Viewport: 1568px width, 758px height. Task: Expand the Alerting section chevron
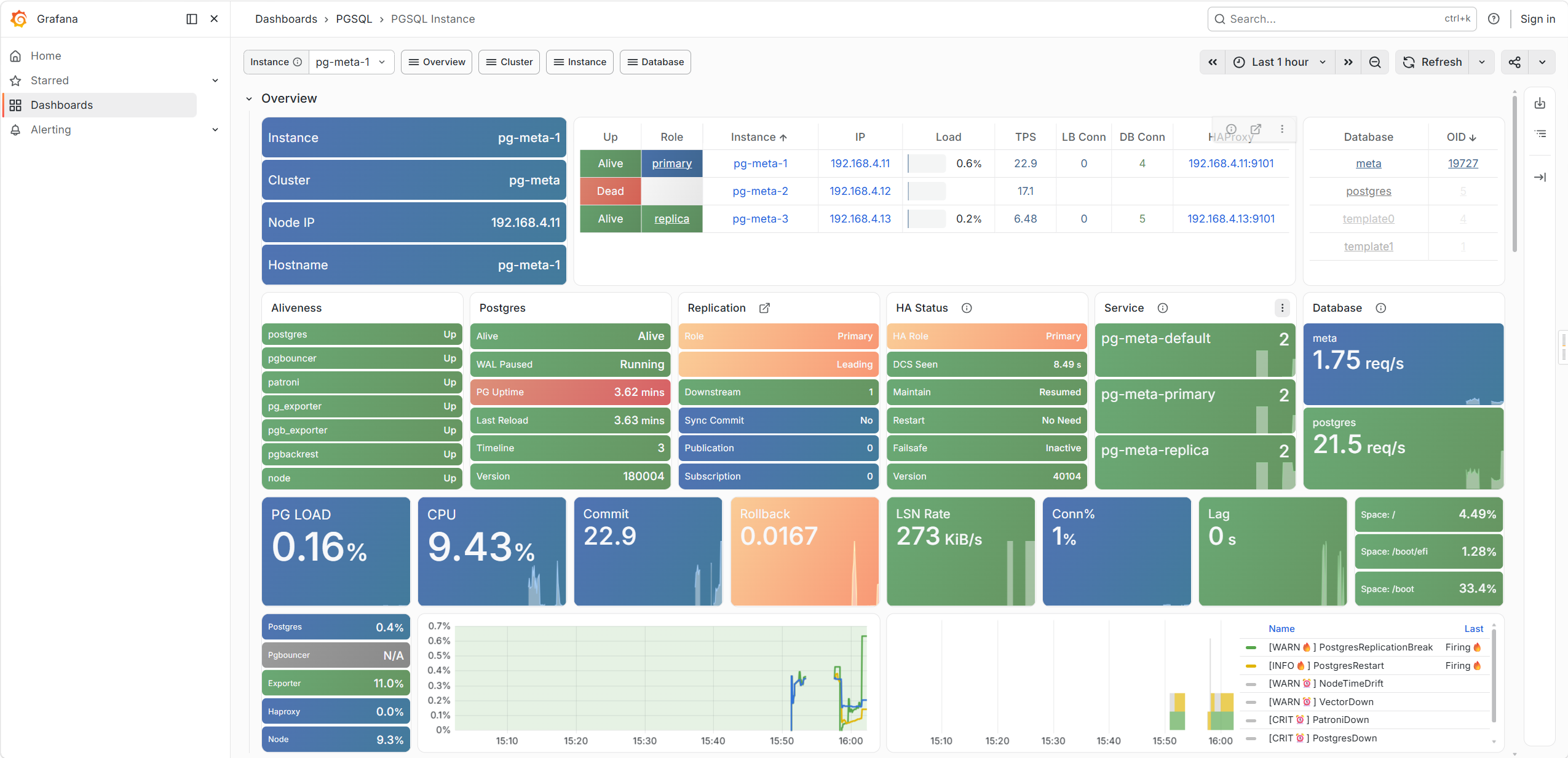tap(215, 130)
